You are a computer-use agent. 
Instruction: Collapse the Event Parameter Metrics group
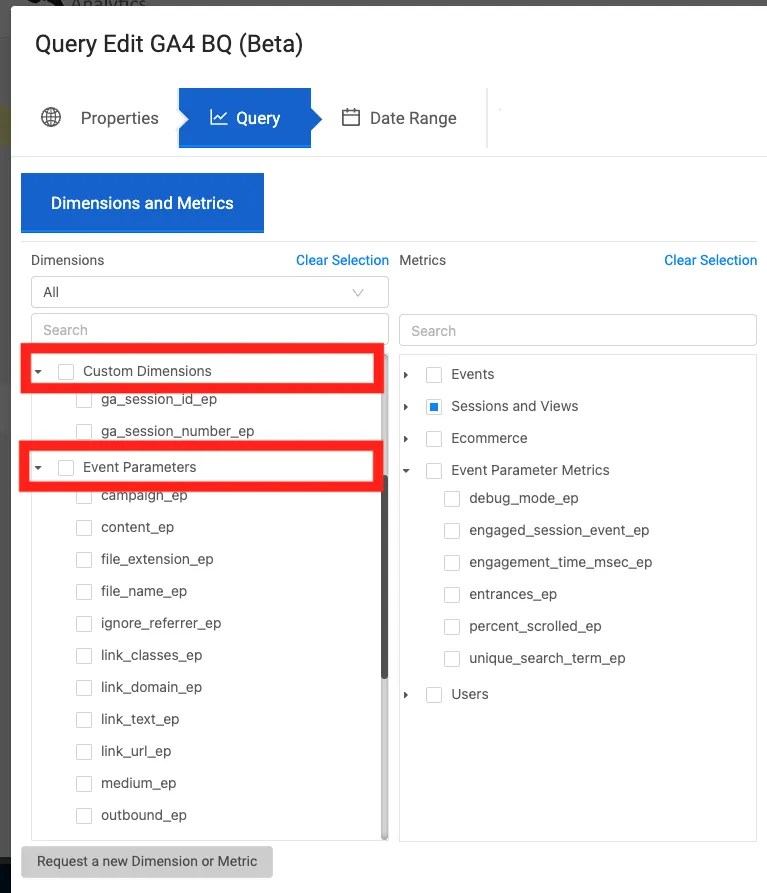point(406,470)
